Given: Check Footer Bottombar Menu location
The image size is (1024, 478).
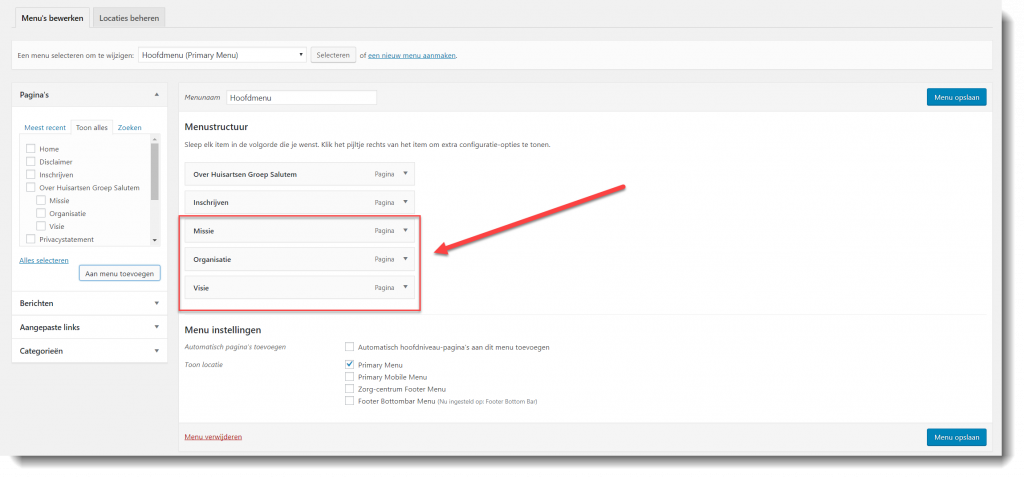Looking at the screenshot, I should pyautogui.click(x=349, y=400).
